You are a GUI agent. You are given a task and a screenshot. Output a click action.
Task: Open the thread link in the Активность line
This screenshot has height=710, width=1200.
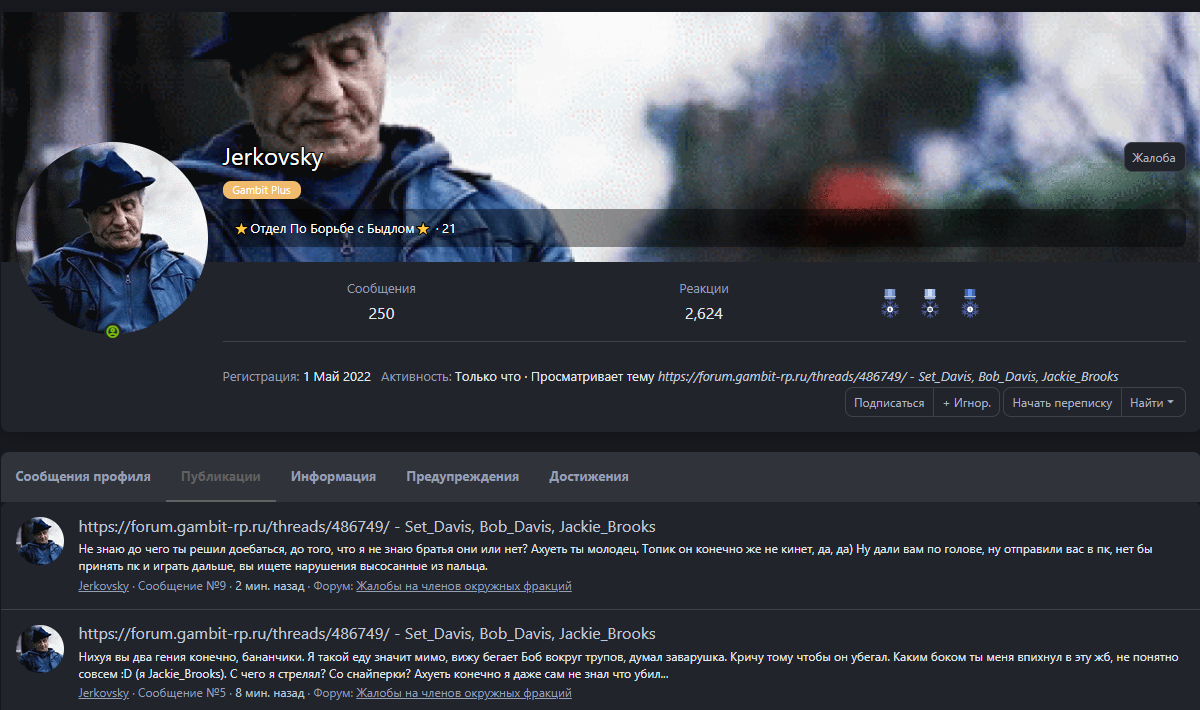(x=887, y=377)
